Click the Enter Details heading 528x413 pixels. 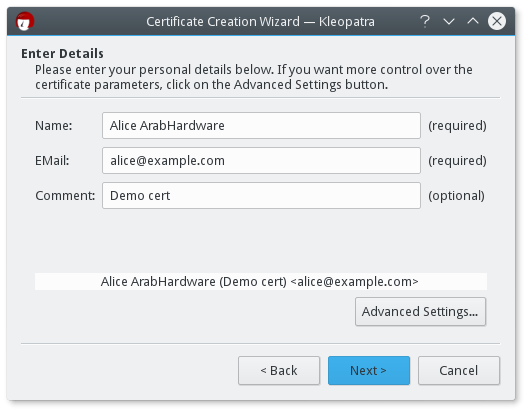62,54
